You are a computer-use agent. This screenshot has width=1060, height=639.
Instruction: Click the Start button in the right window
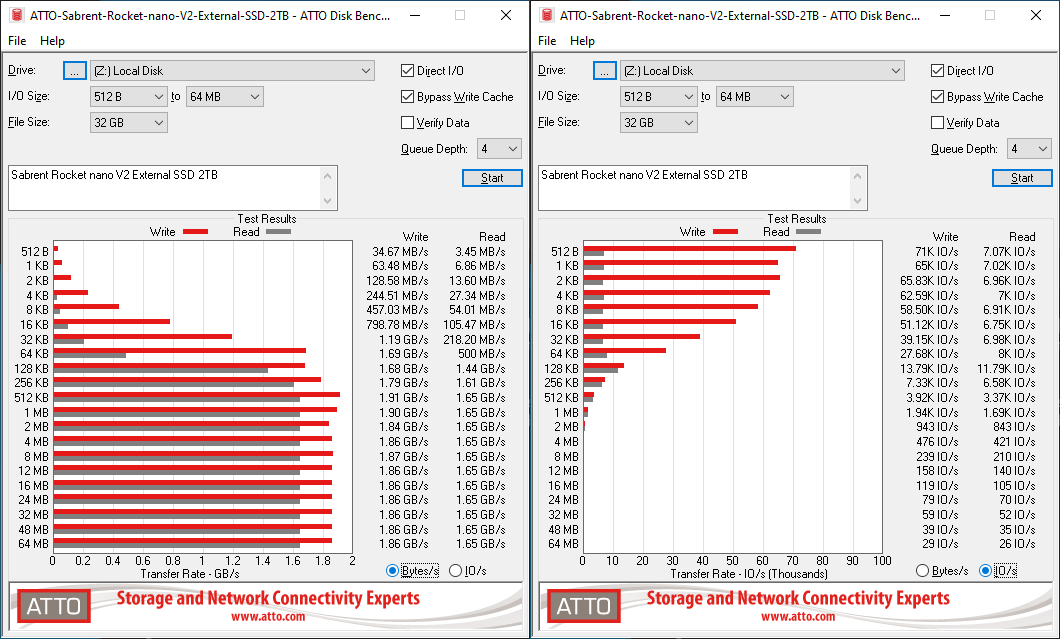pyautogui.click(x=1021, y=178)
